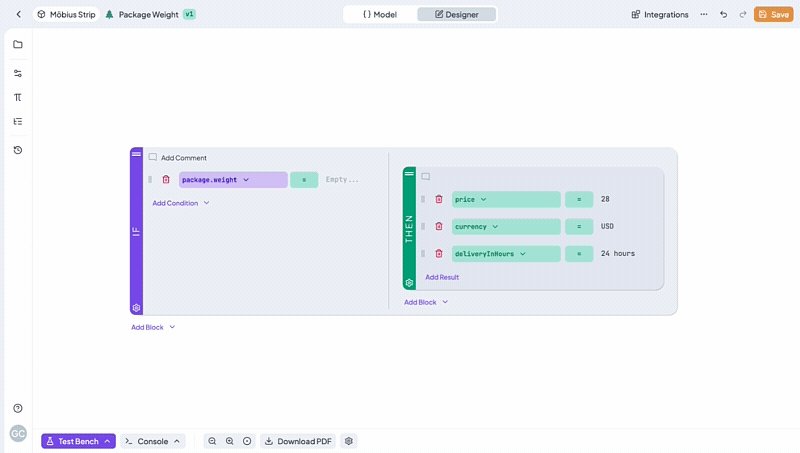800x453 pixels.
Task: Expand the package.weight field dropdown
Action: [246, 180]
